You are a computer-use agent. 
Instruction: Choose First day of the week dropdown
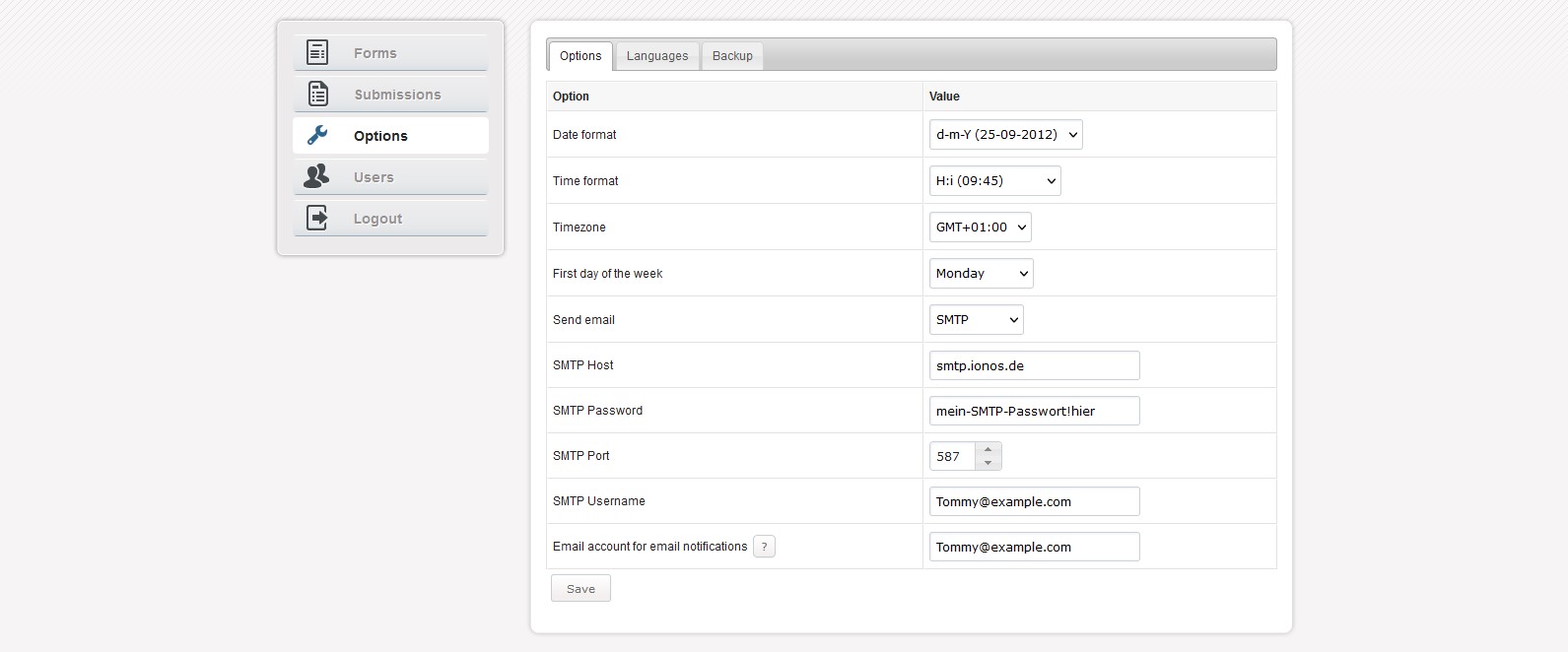point(981,274)
